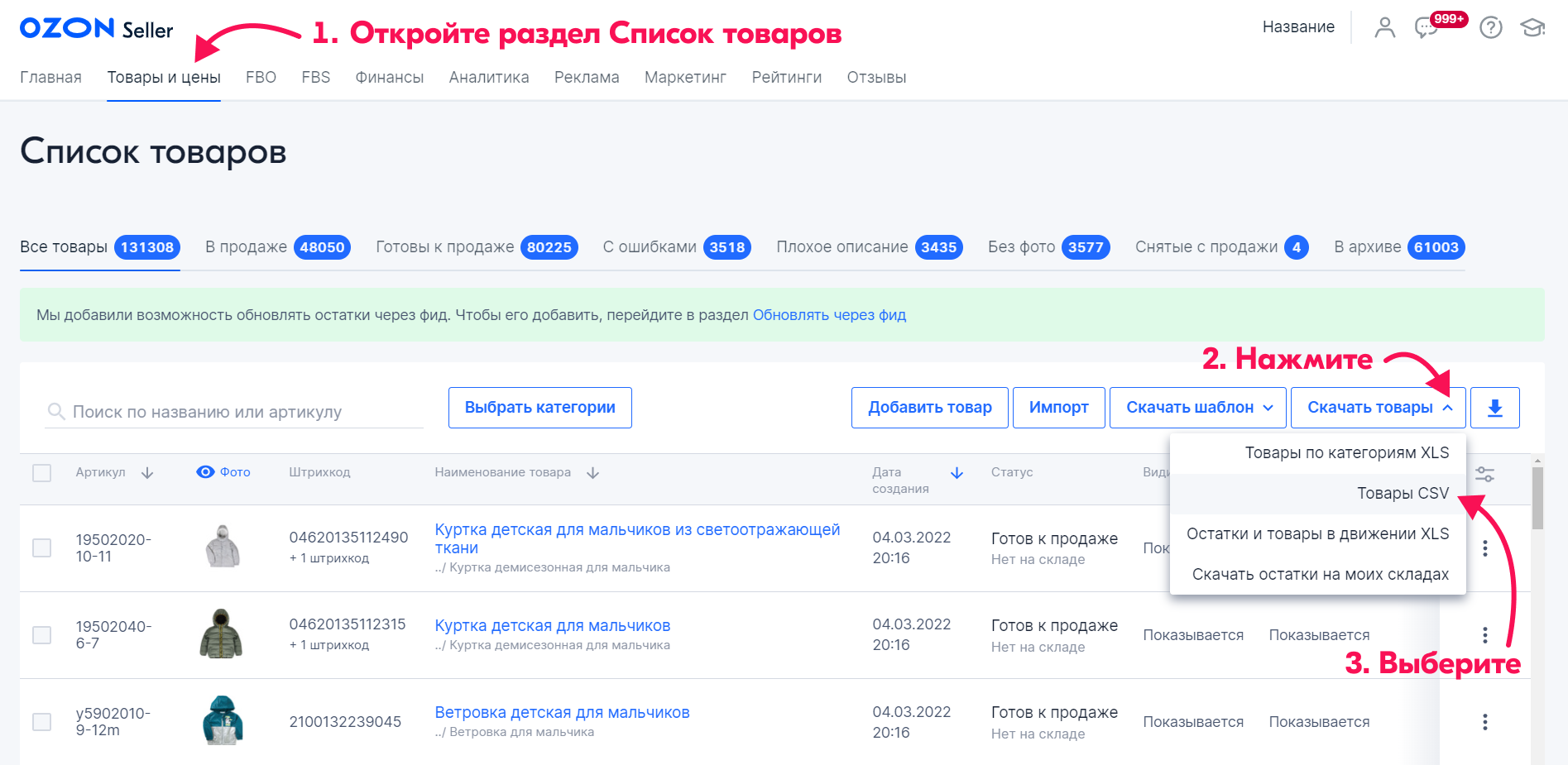
Task: Click the vertical scrollbar on table
Action: pyautogui.click(x=1537, y=496)
